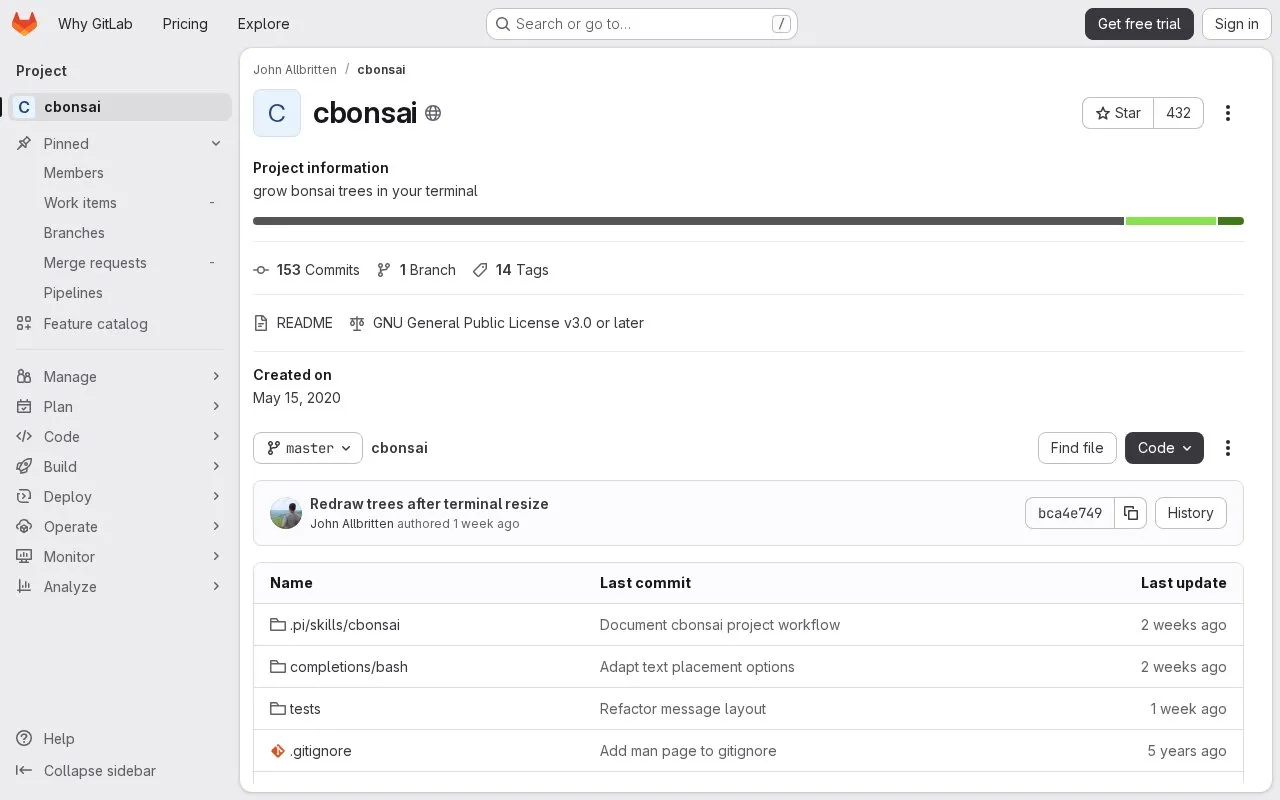Screen dimensions: 1280x800
Task: Open repository actions kebab next to Code button
Action: (x=1228, y=448)
